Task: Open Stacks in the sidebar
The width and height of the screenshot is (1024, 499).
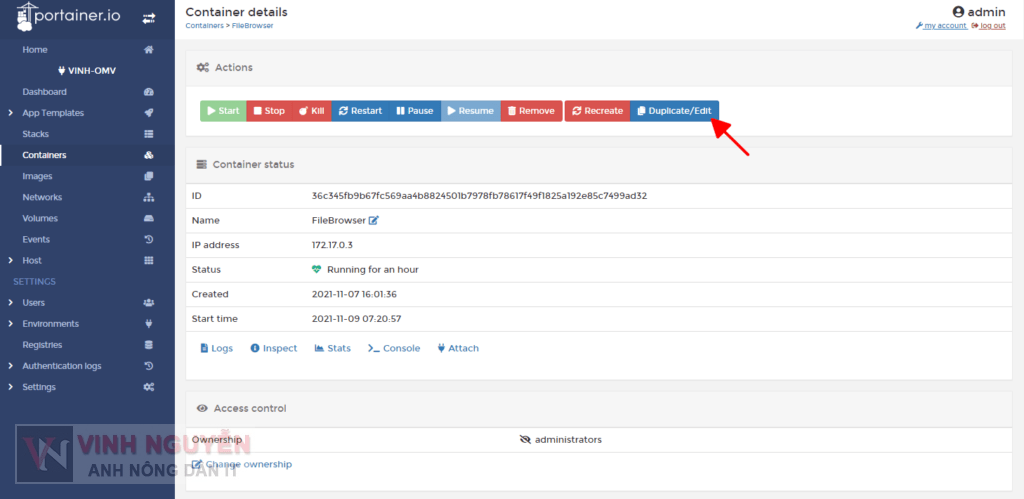Action: click(x=35, y=134)
